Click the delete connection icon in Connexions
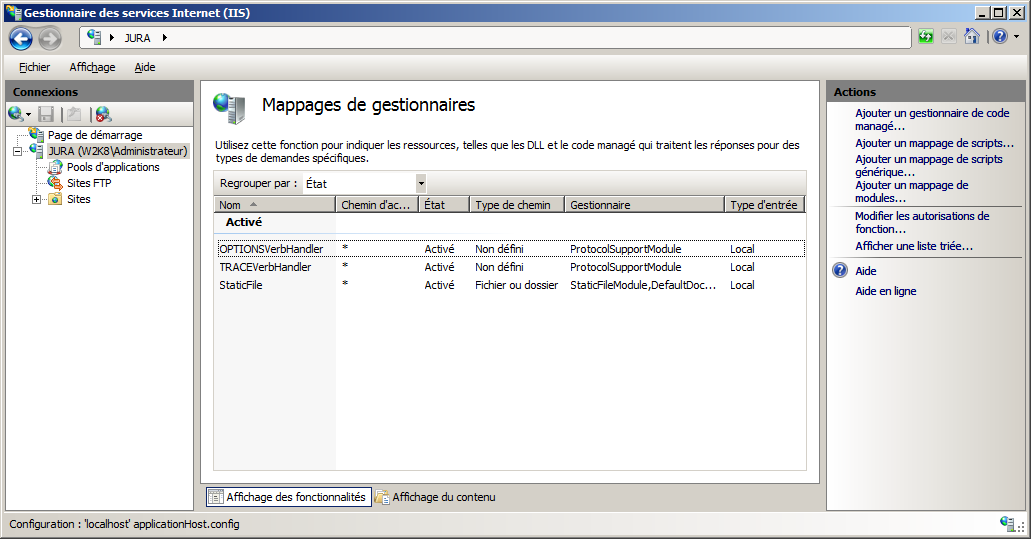Screen dimensions: 1031x539 pos(102,114)
